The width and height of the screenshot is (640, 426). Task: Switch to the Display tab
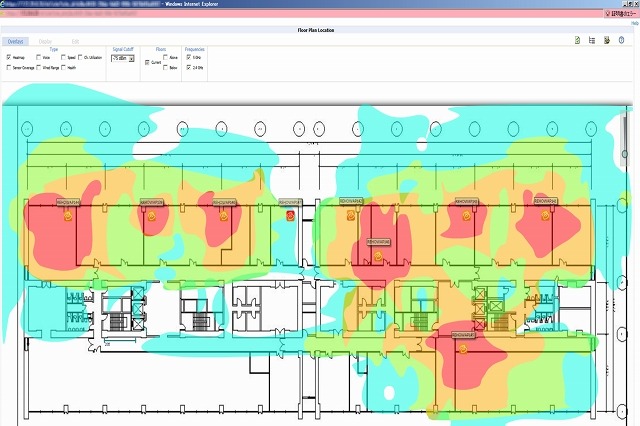[45, 42]
